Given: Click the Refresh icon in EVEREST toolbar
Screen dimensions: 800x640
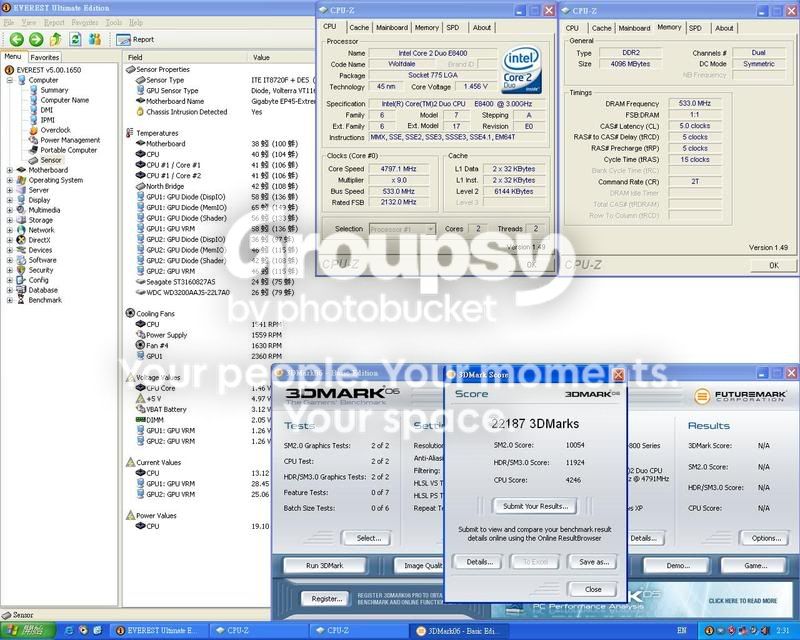Looking at the screenshot, I should click(75, 39).
